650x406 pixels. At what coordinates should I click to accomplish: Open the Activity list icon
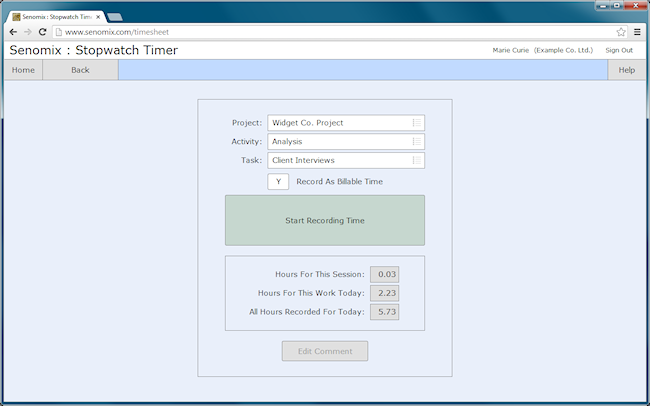pos(417,141)
